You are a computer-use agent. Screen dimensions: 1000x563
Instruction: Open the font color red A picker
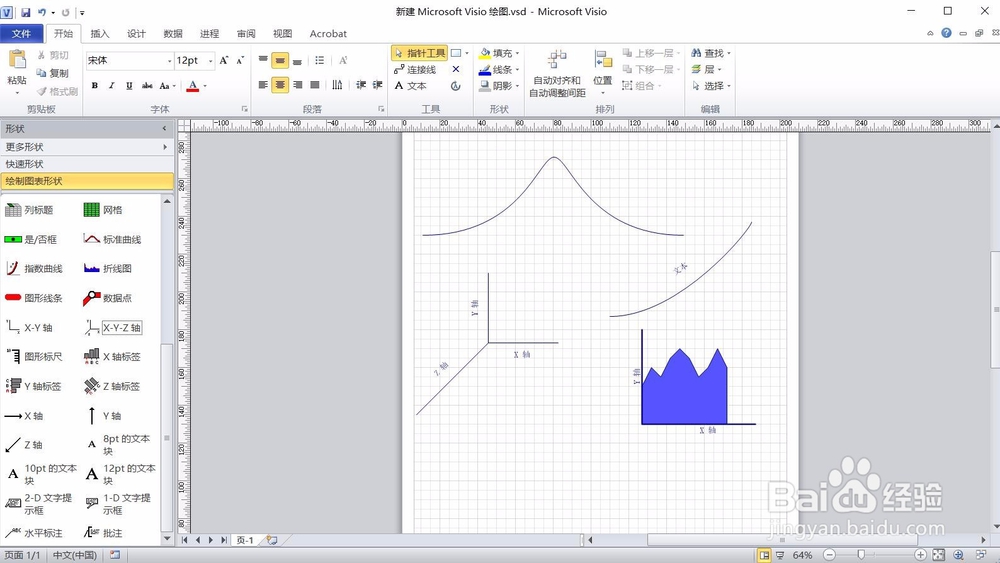point(193,85)
